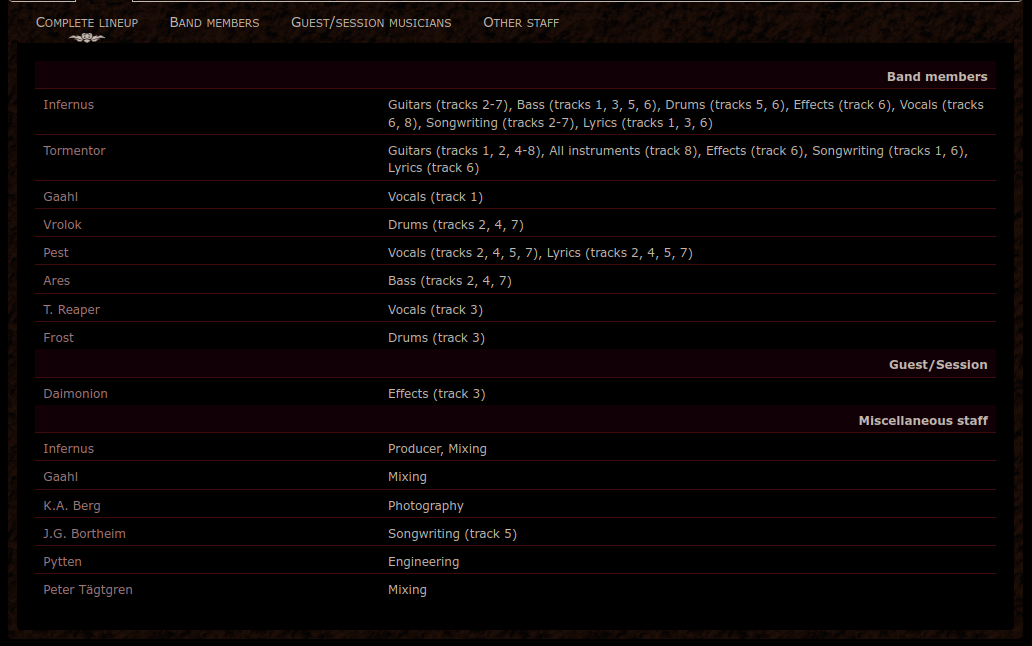Select the Mixing text beside Gaahl
This screenshot has height=646, width=1032.
point(407,477)
